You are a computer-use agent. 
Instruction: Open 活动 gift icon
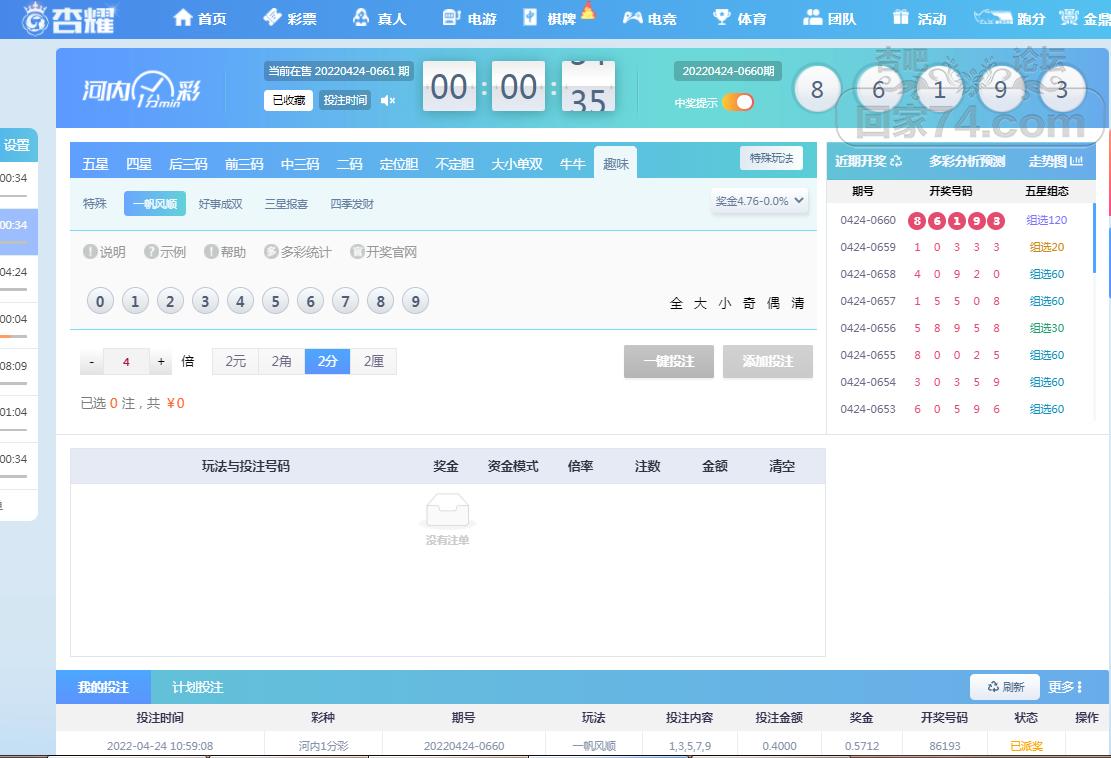(901, 18)
